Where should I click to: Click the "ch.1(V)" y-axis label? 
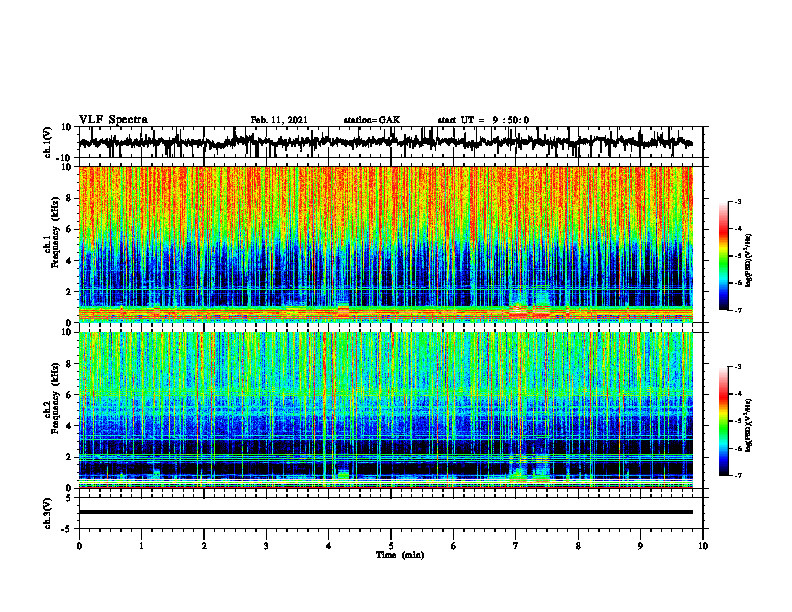[48, 142]
